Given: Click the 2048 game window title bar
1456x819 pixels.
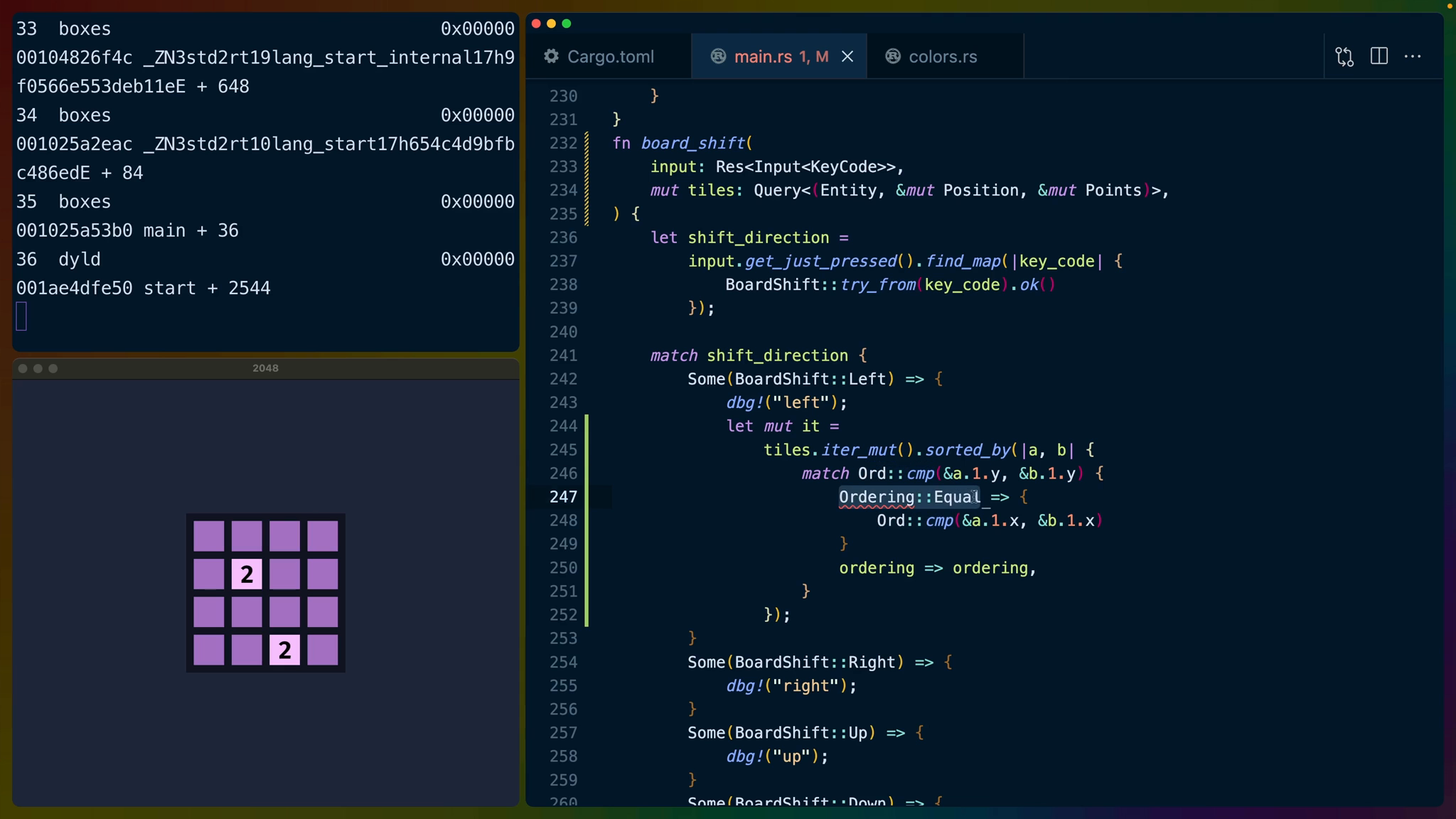Looking at the screenshot, I should 265,368.
